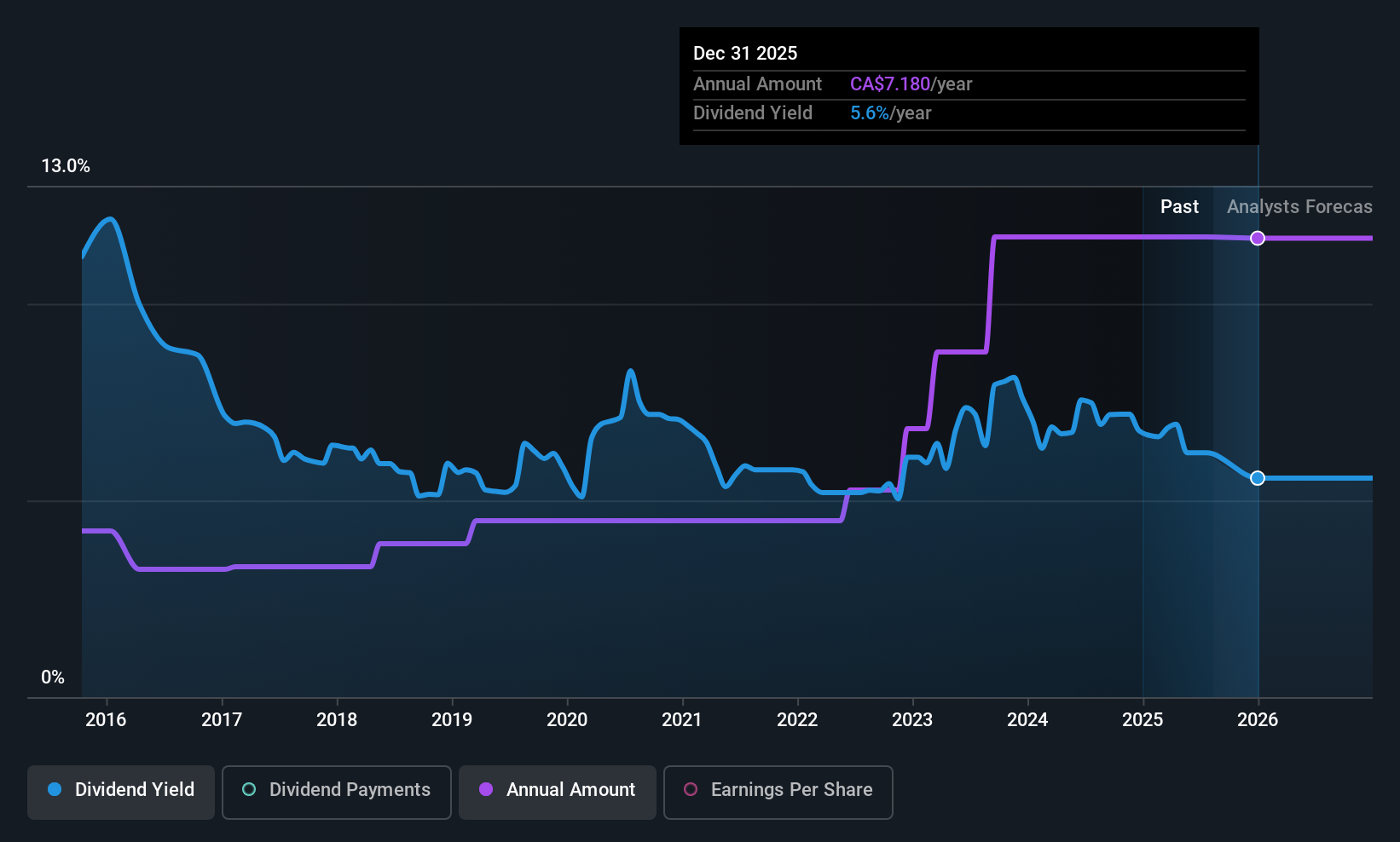Click the Analysts Forecasts region label
This screenshot has height=842, width=1400.
(x=1299, y=207)
